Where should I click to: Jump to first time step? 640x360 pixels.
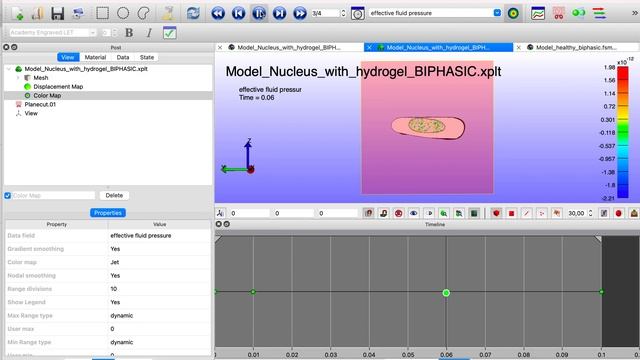[218, 13]
